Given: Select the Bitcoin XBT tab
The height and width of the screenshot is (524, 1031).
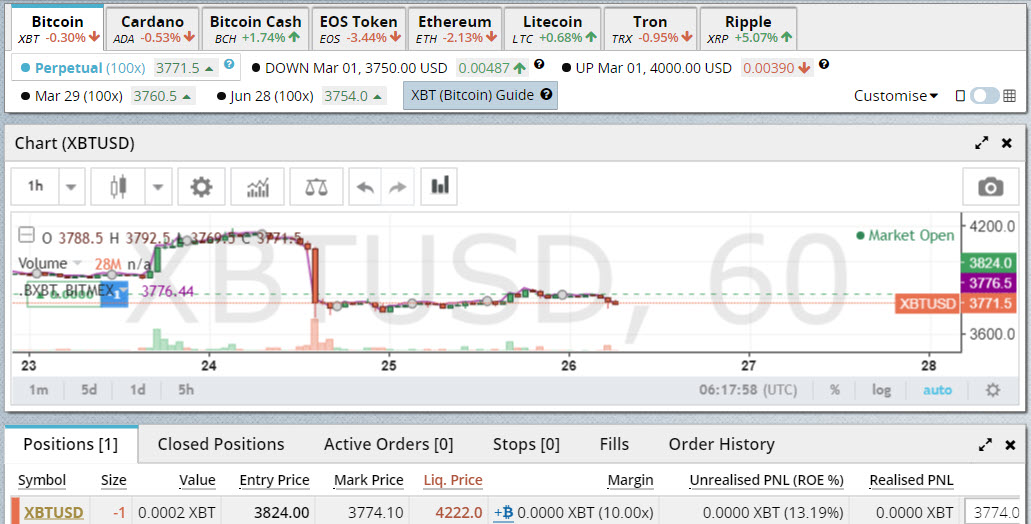Looking at the screenshot, I should click(58, 29).
